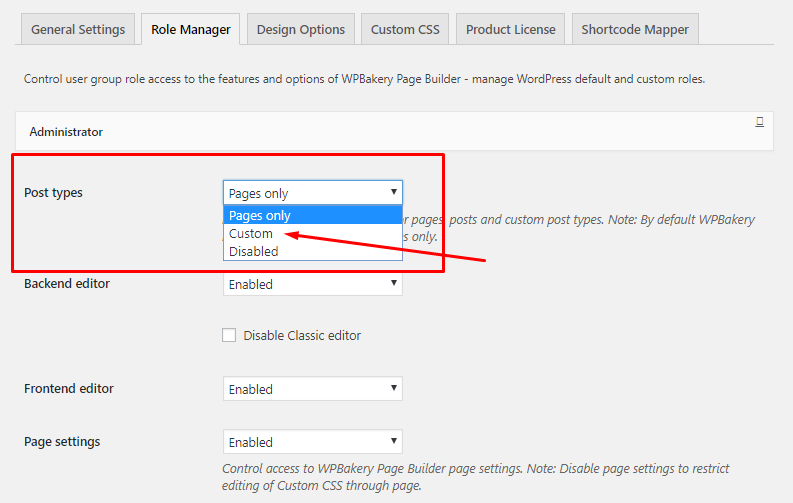This screenshot has width=793, height=503.
Task: Collapse the Administrator role section
Action: click(66, 131)
